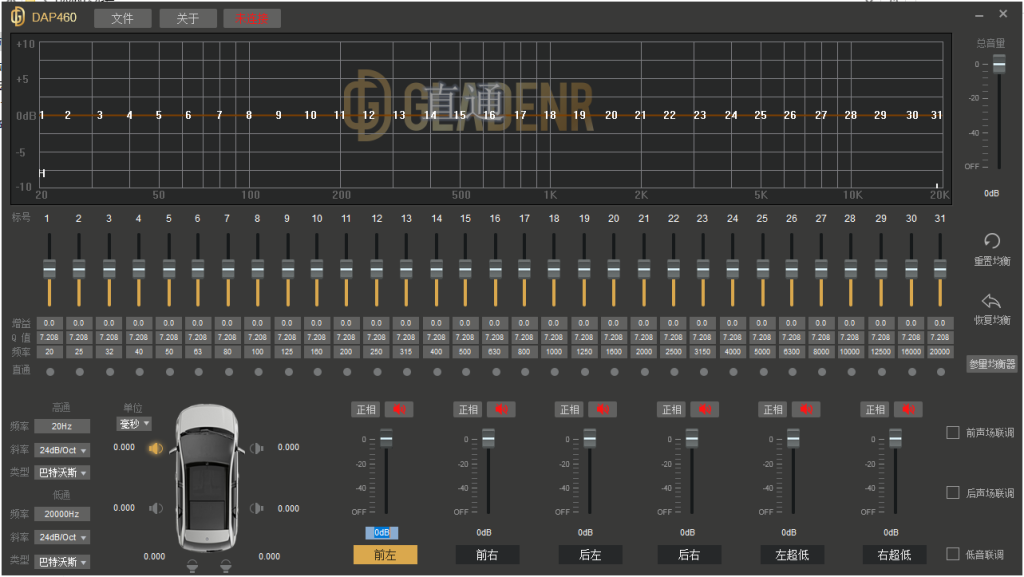Select the 后左 channel tab
Viewport: 1024px width, 577px height.
pos(590,555)
